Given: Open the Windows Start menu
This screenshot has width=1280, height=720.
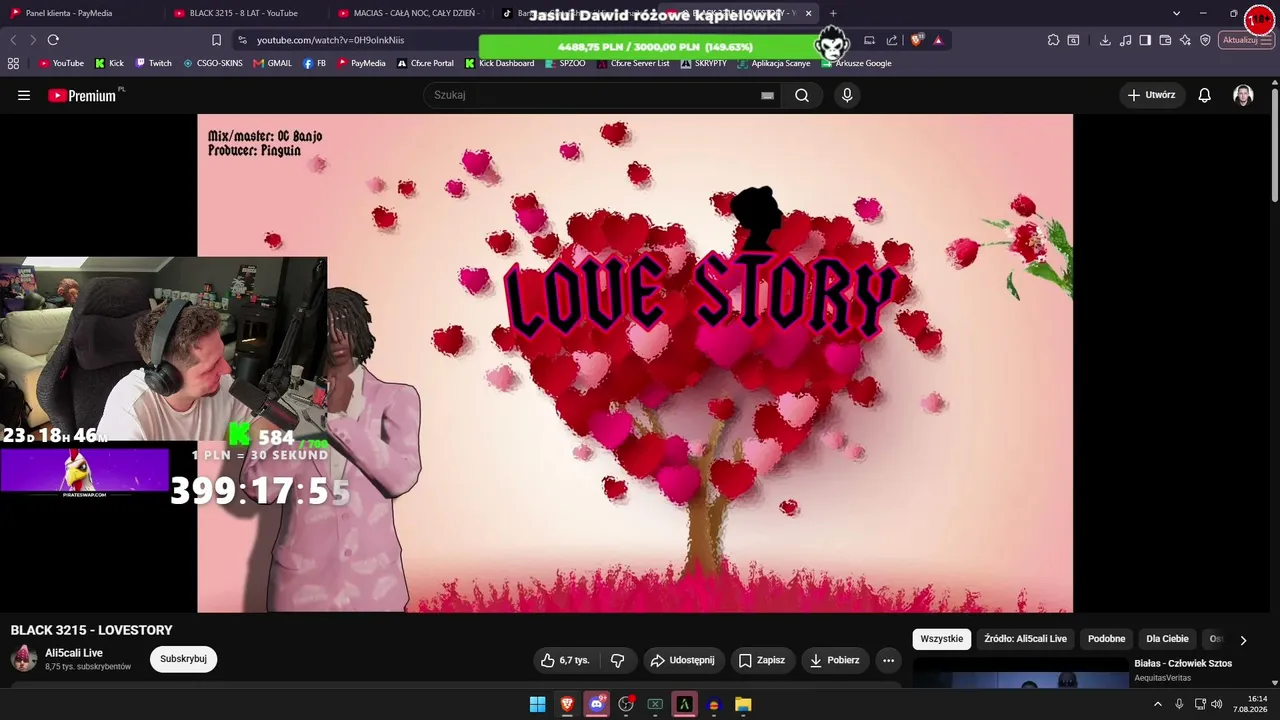Looking at the screenshot, I should pyautogui.click(x=537, y=704).
